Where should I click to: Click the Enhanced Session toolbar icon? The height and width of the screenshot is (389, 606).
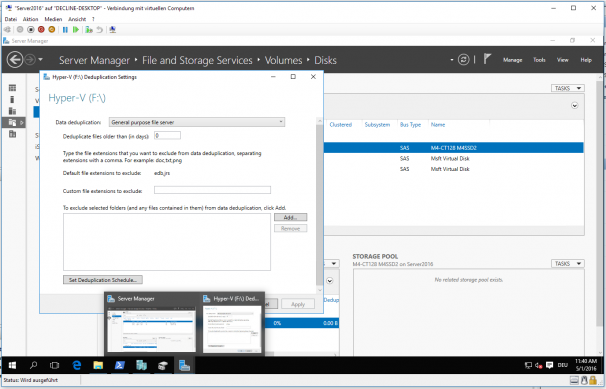tap(112, 29)
